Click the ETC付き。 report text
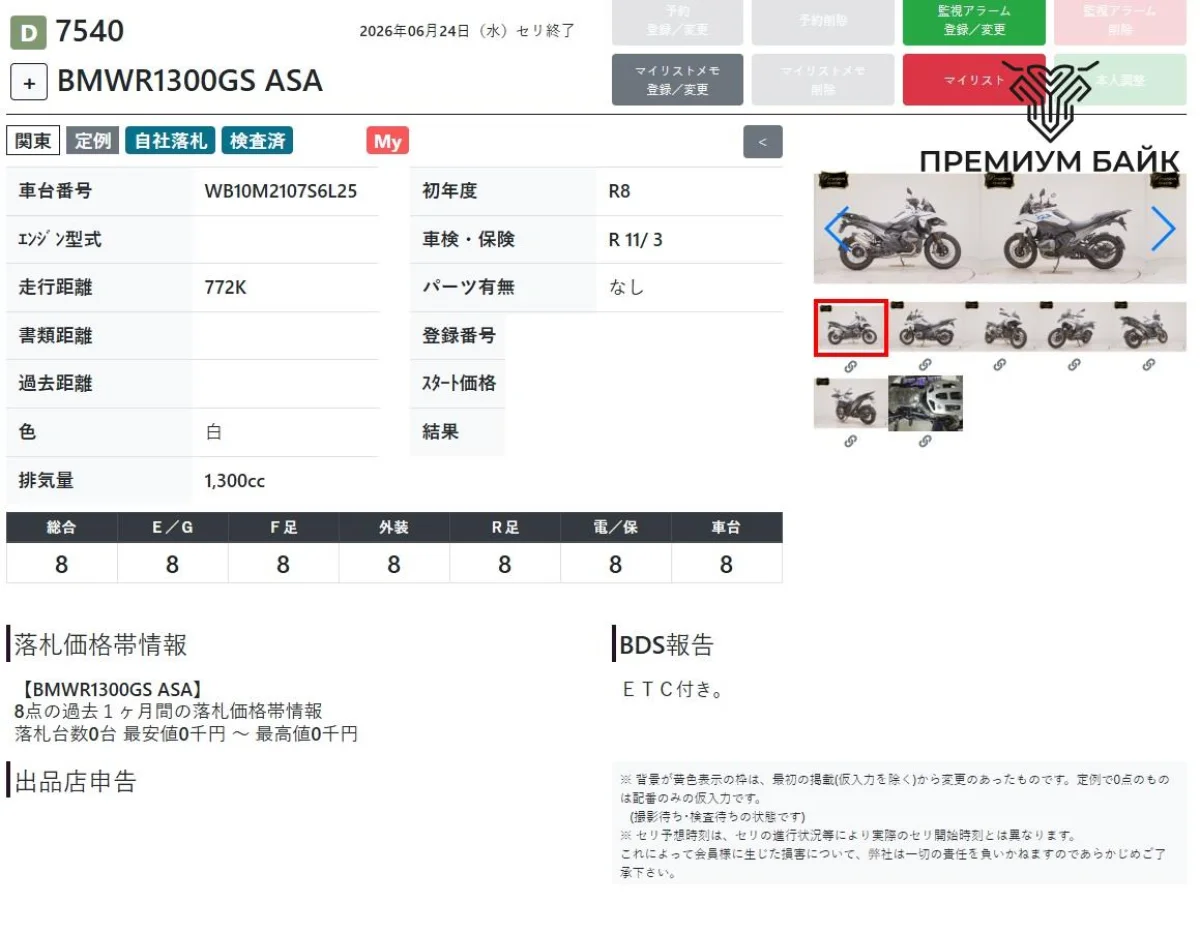Viewport: 1200px width, 933px height. pyautogui.click(x=672, y=690)
